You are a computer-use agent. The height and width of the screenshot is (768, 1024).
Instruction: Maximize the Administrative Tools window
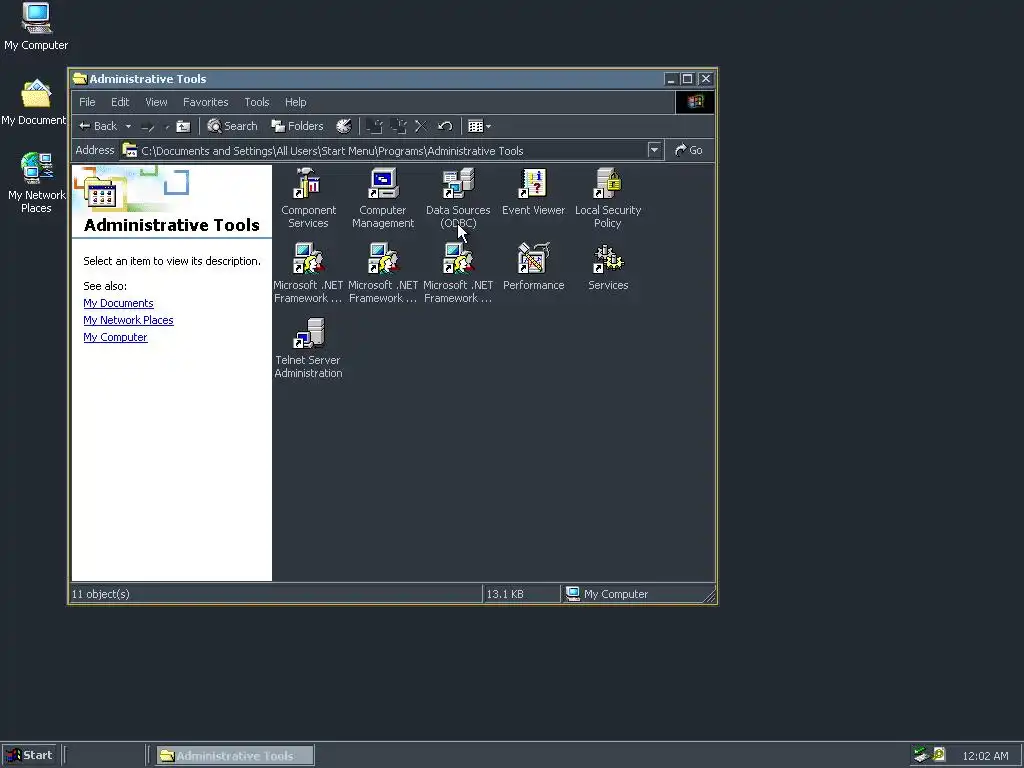coord(688,79)
